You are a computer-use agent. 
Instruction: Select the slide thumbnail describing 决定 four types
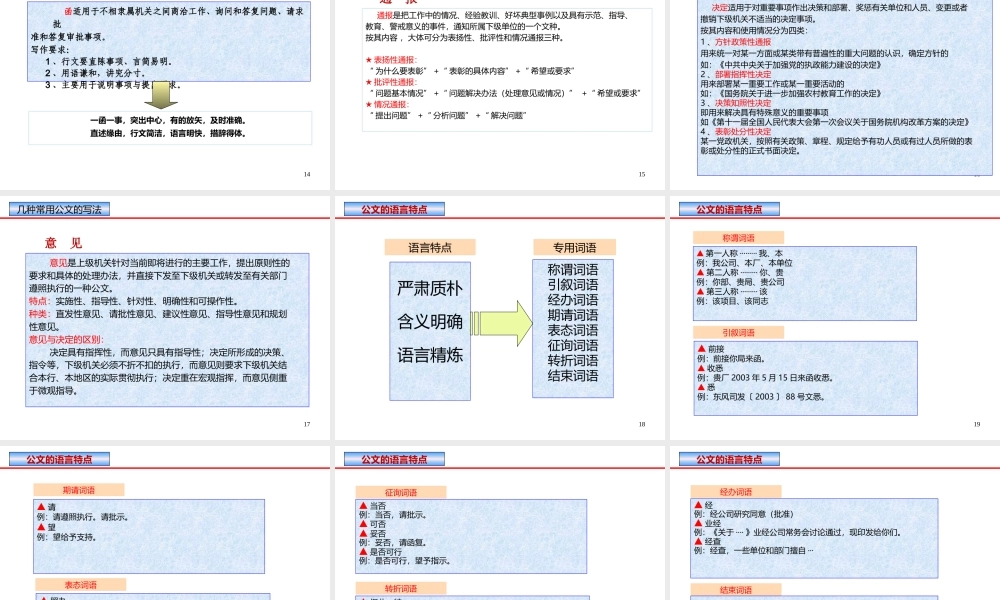click(x=835, y=94)
